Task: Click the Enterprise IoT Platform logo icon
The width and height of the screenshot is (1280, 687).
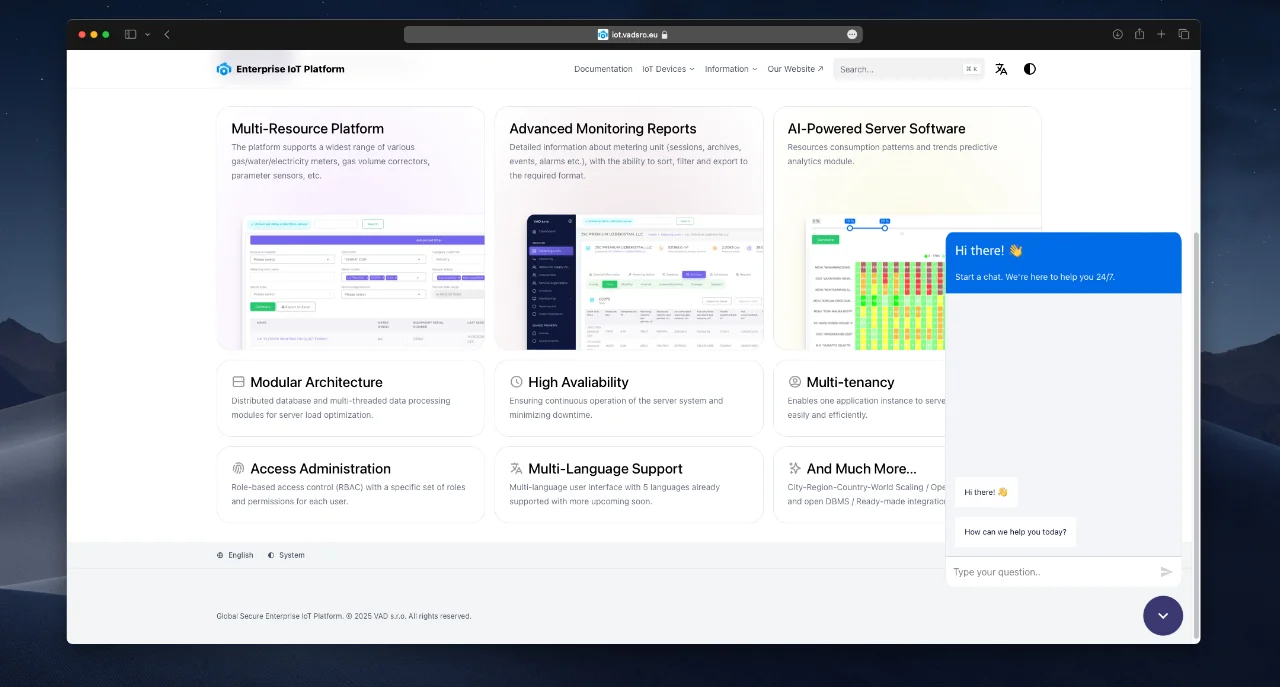Action: [x=224, y=69]
